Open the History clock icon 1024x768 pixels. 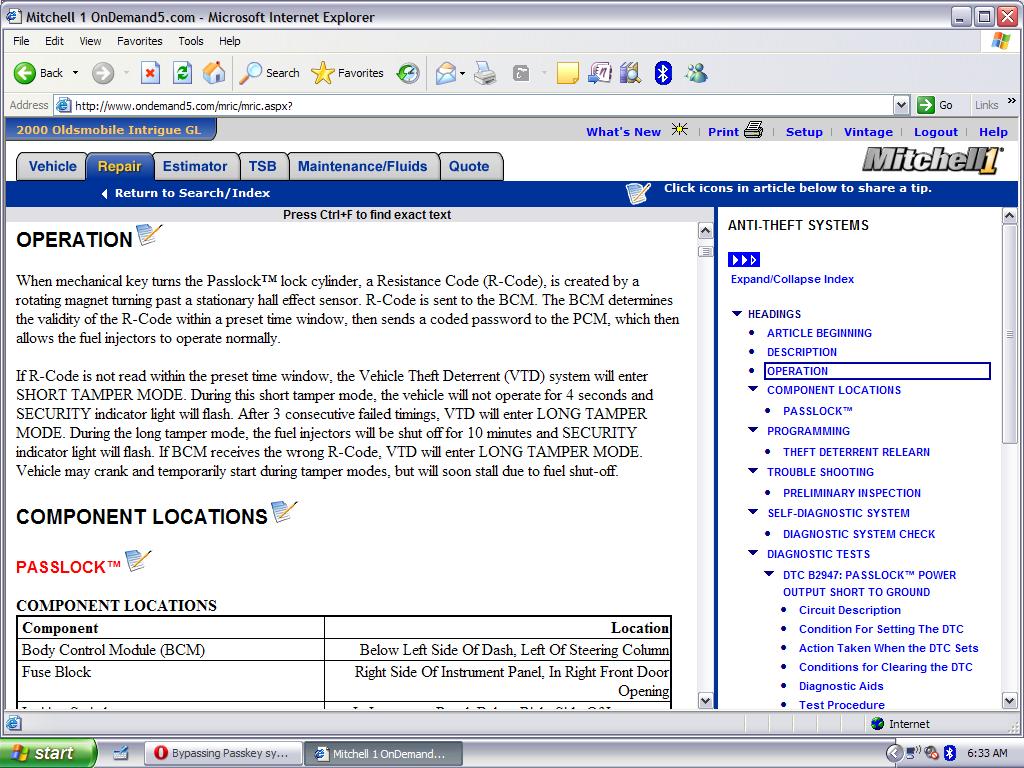click(408, 73)
